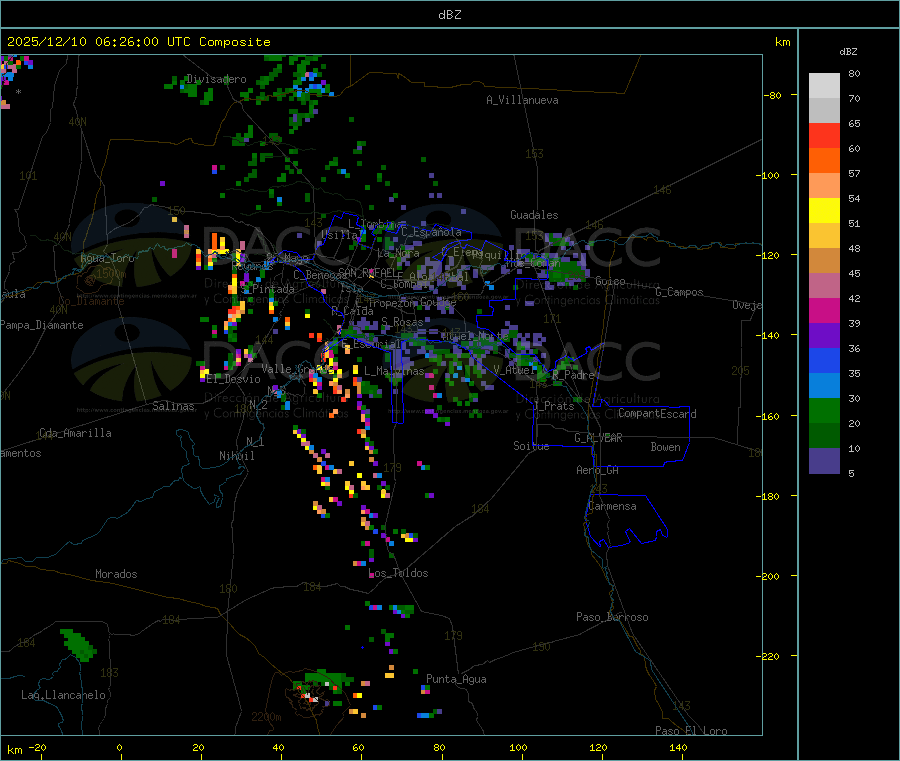Click the "dBZ" heading above the color scale
Screen dimensions: 900x761
(x=848, y=52)
